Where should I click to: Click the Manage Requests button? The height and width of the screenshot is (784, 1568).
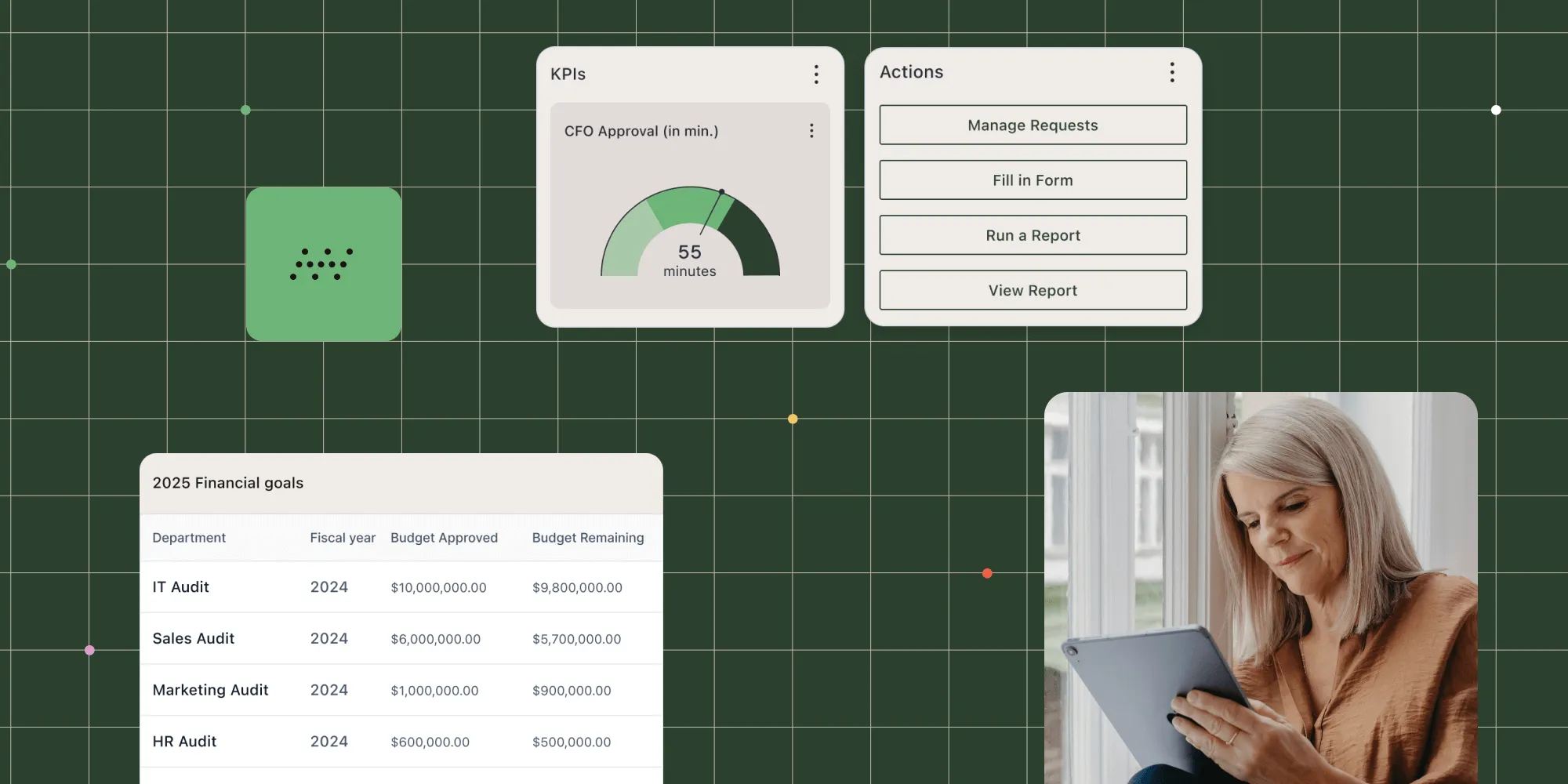(1033, 125)
